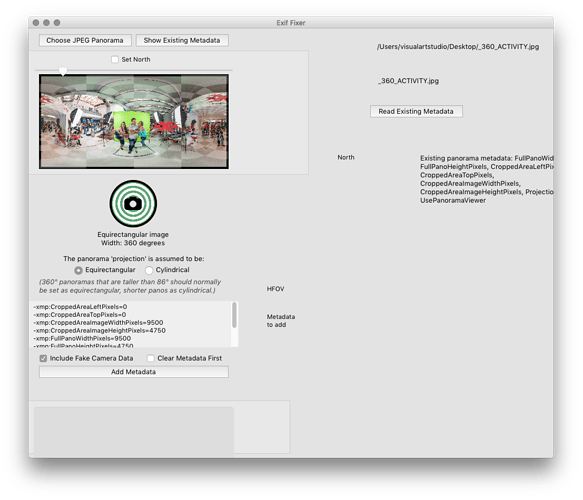Click the FullPanoWidthPixels=9500 metadata line
This screenshot has height=500, width=583.
pos(82,338)
